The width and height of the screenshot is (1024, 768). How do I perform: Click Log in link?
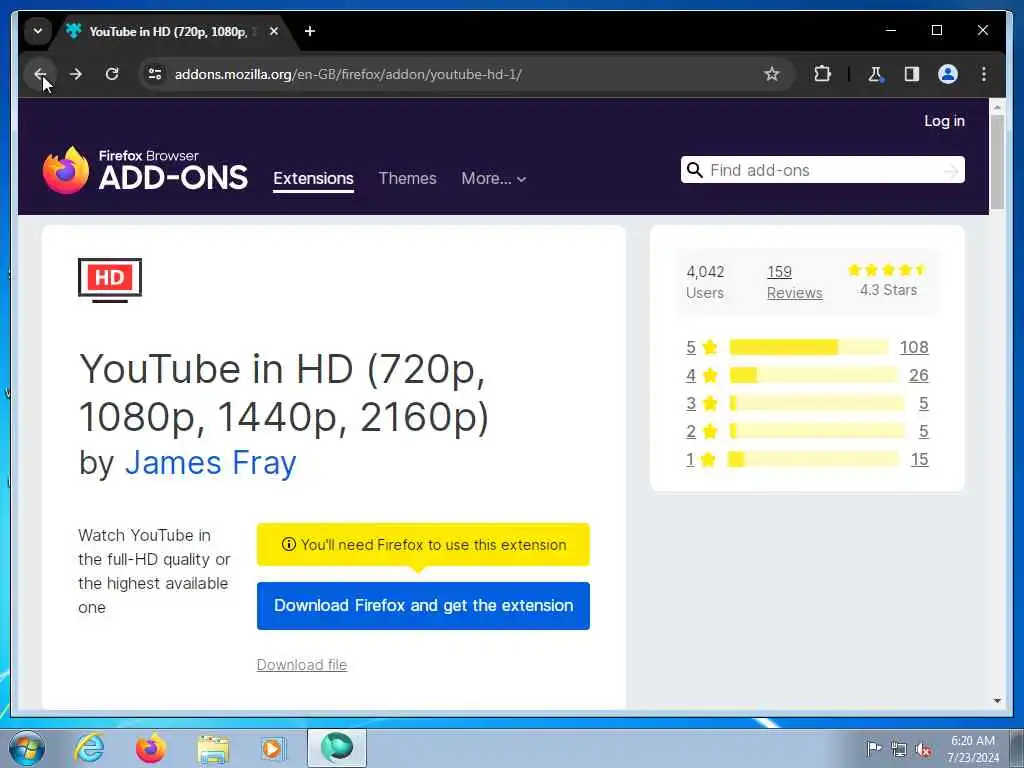(944, 121)
